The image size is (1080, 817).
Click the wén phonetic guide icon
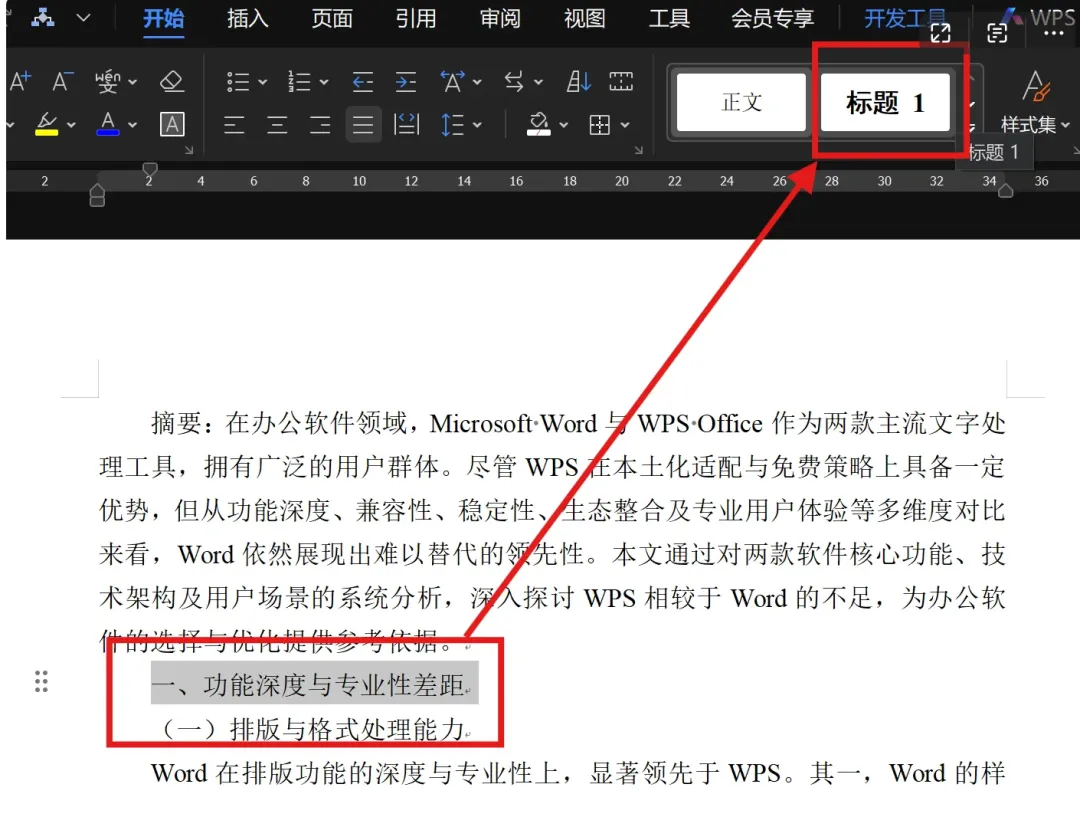pos(107,81)
